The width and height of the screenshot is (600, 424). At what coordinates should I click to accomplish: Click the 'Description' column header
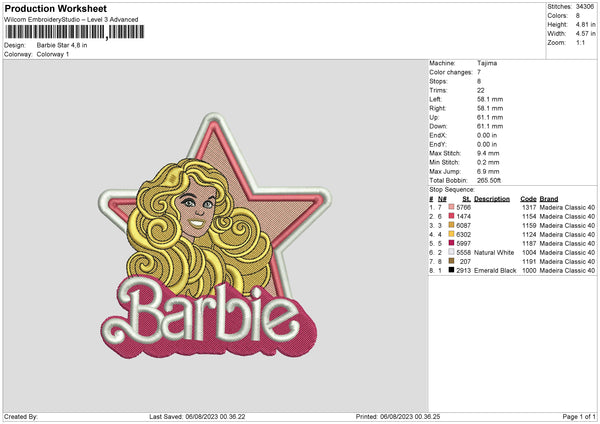[x=492, y=199]
